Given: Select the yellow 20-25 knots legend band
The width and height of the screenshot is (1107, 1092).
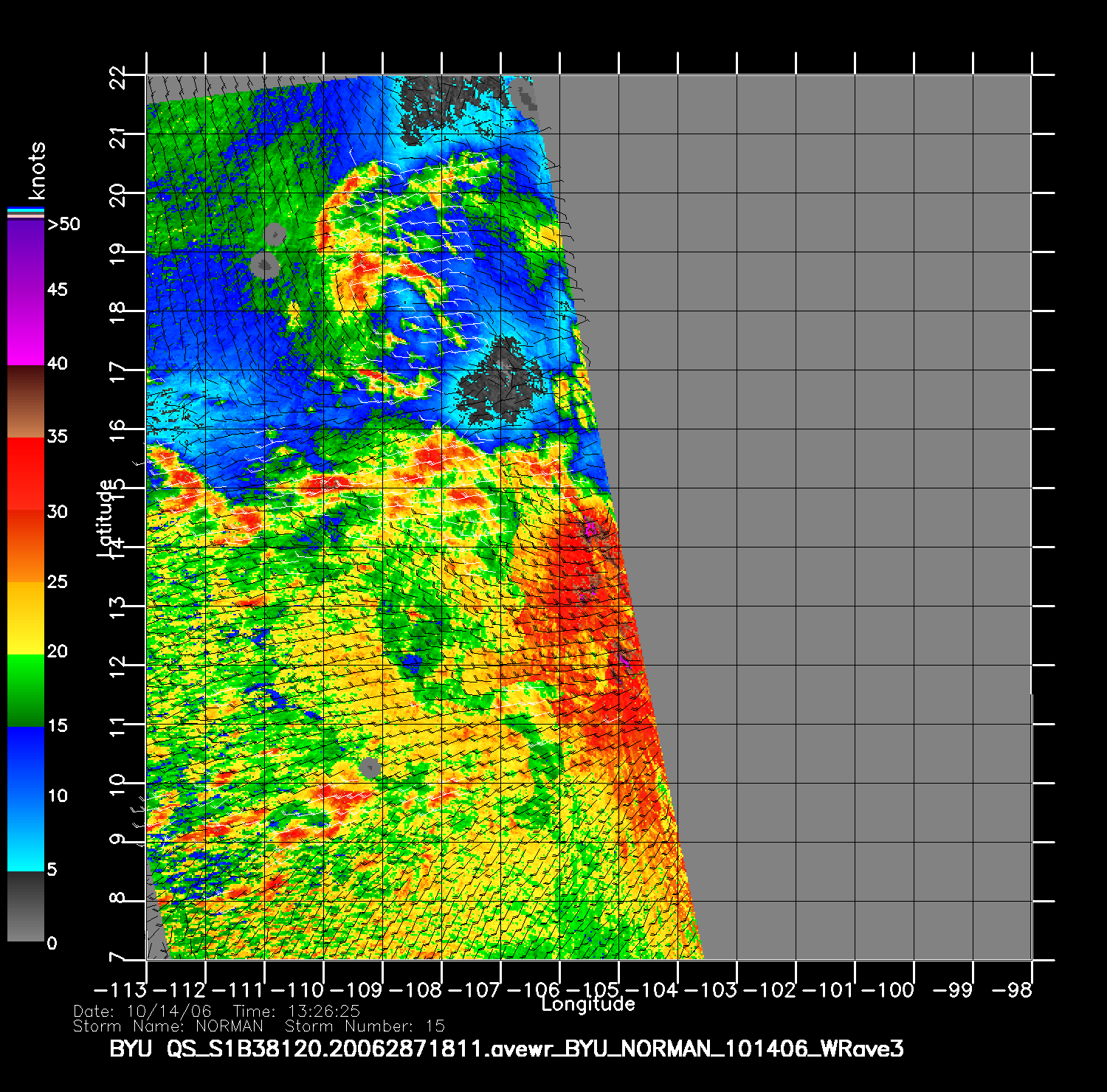Looking at the screenshot, I should (x=26, y=618).
